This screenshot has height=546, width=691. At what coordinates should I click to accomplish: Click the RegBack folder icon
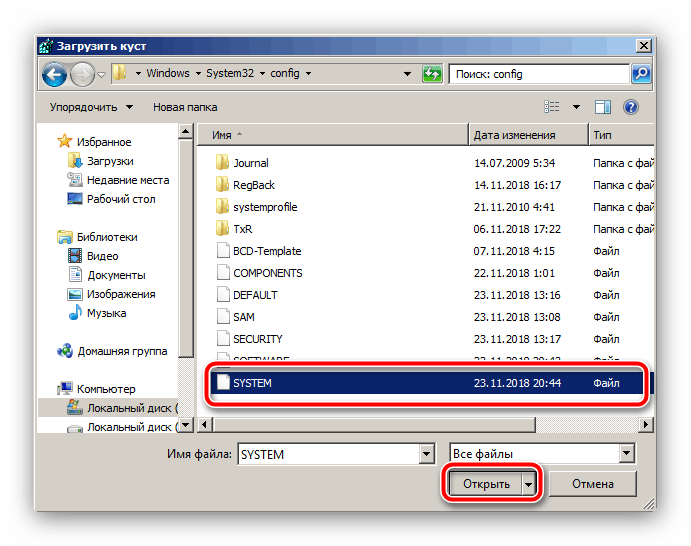[x=223, y=185]
